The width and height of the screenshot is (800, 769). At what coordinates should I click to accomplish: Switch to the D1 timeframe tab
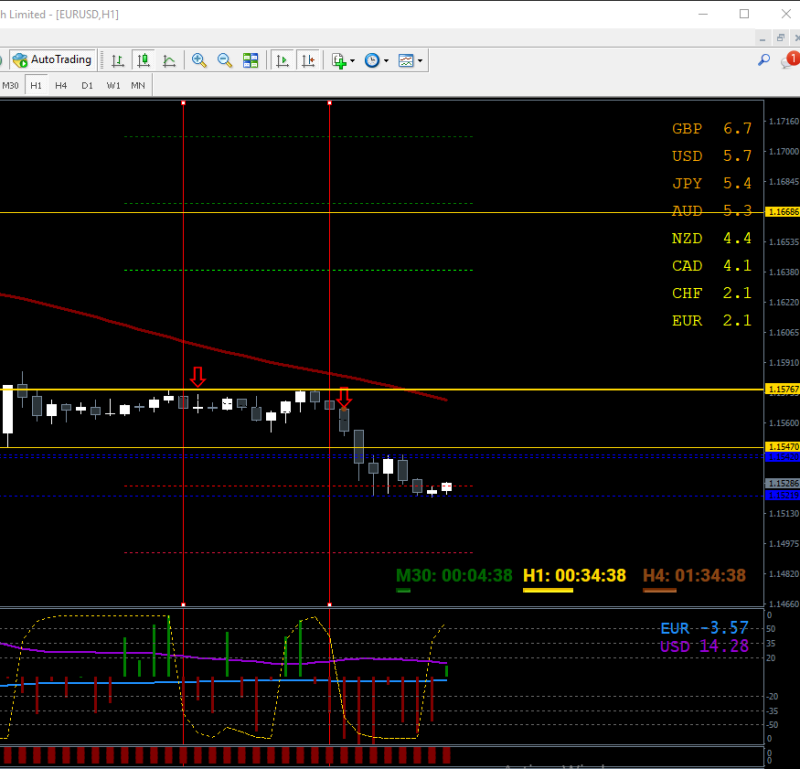coord(87,85)
